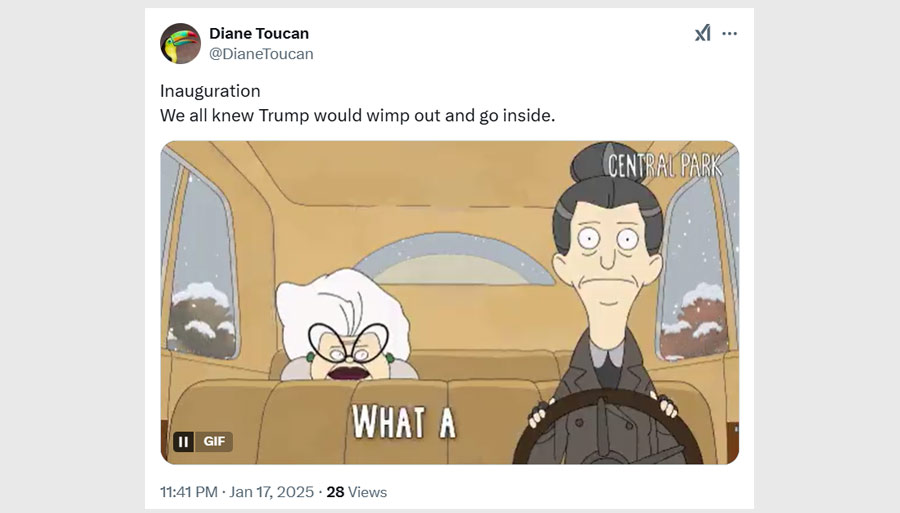Open the Diane Toucan display name link
Viewport: 900px width, 513px height.
pos(259,33)
